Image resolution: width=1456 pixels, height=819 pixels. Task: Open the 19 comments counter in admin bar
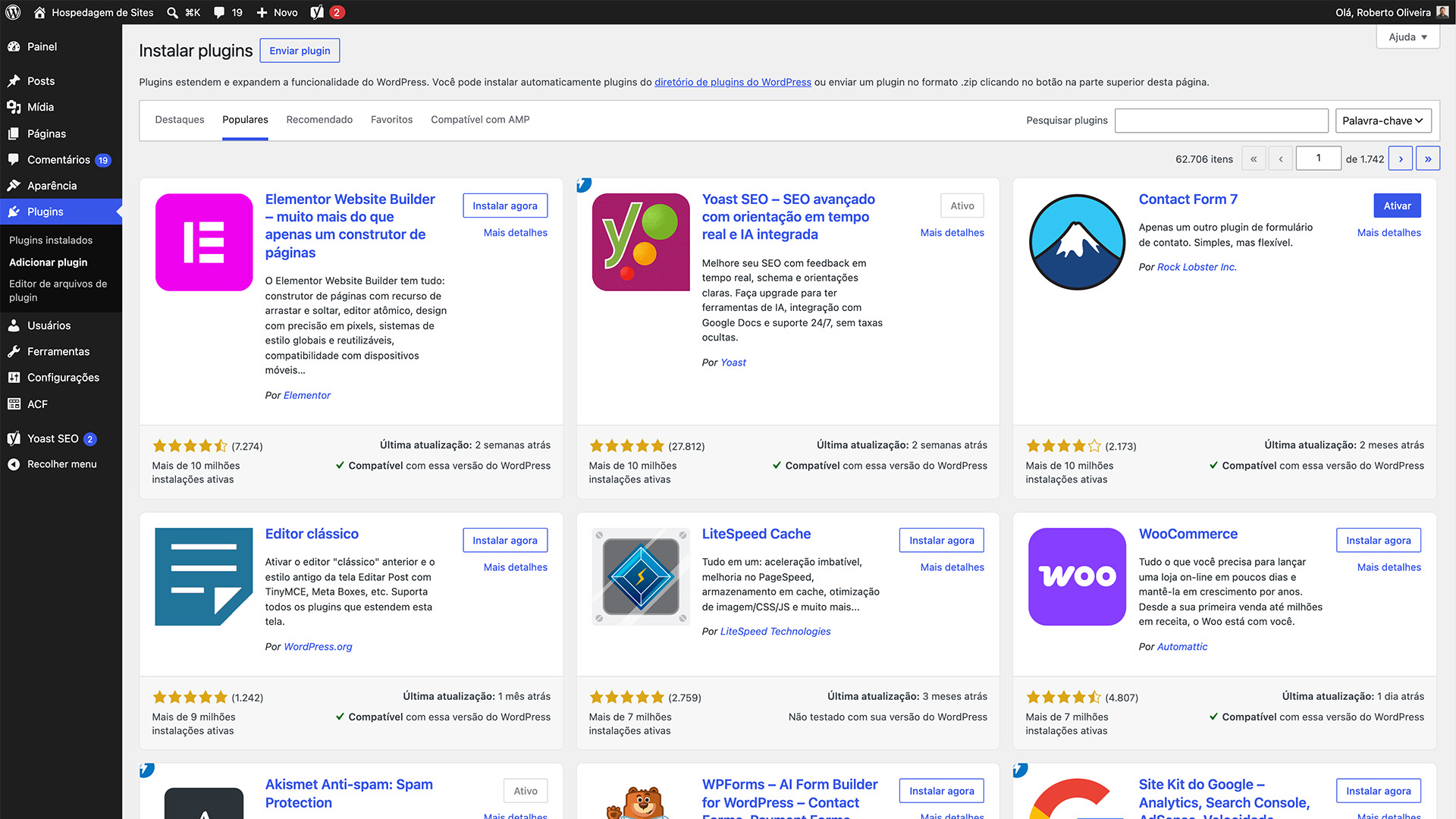(x=237, y=12)
